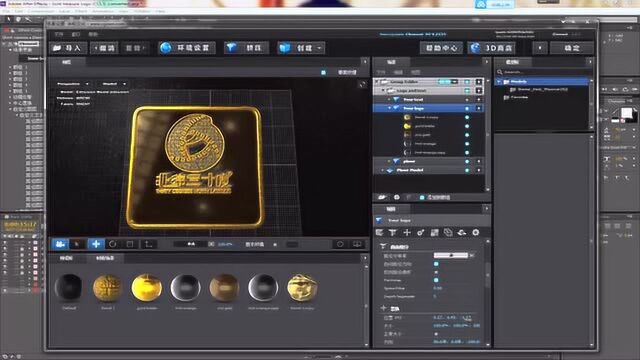Select the move tool in viewport toolbar
The width and height of the screenshot is (640, 360).
click(96, 244)
